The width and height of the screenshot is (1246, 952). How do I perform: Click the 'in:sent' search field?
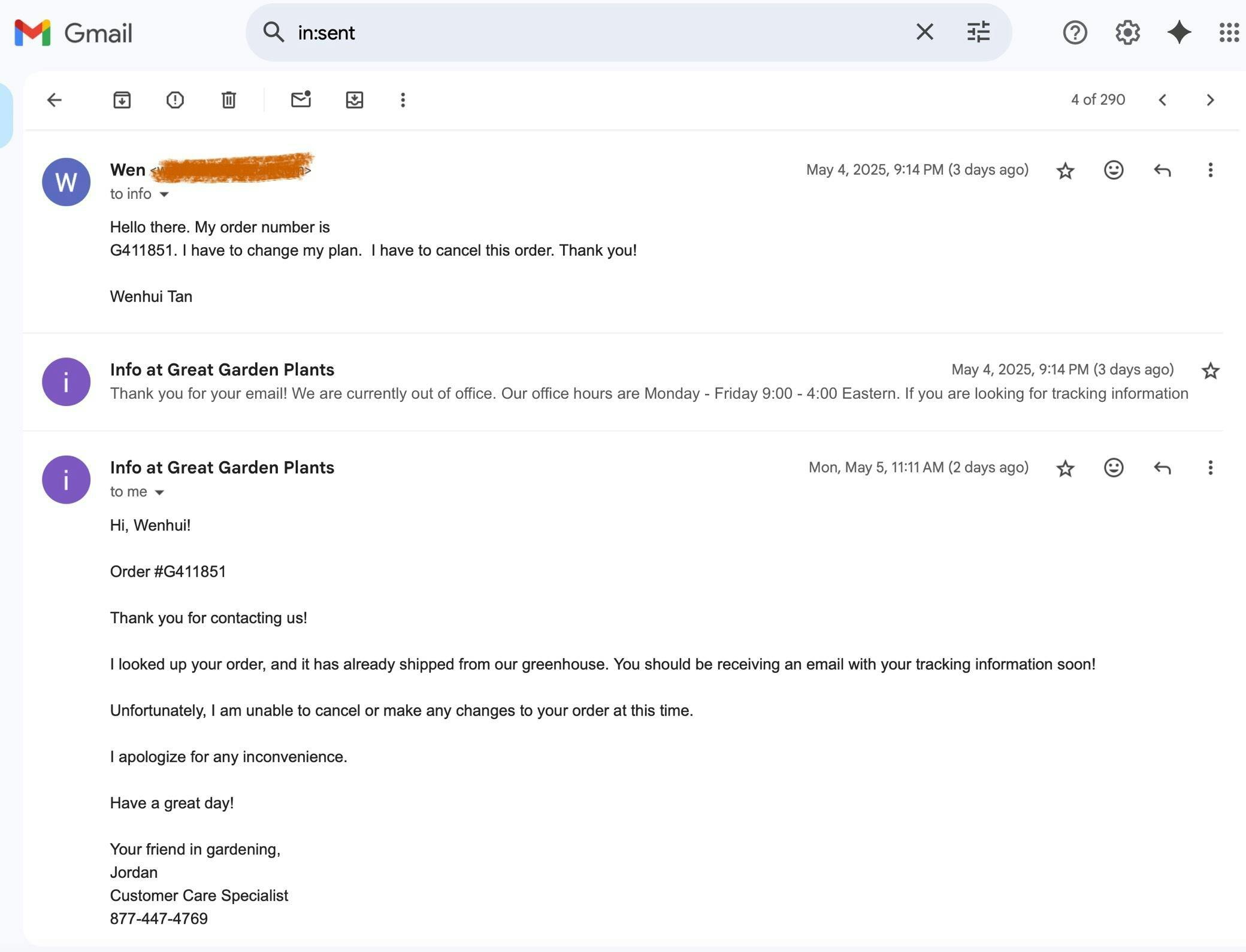[x=599, y=32]
